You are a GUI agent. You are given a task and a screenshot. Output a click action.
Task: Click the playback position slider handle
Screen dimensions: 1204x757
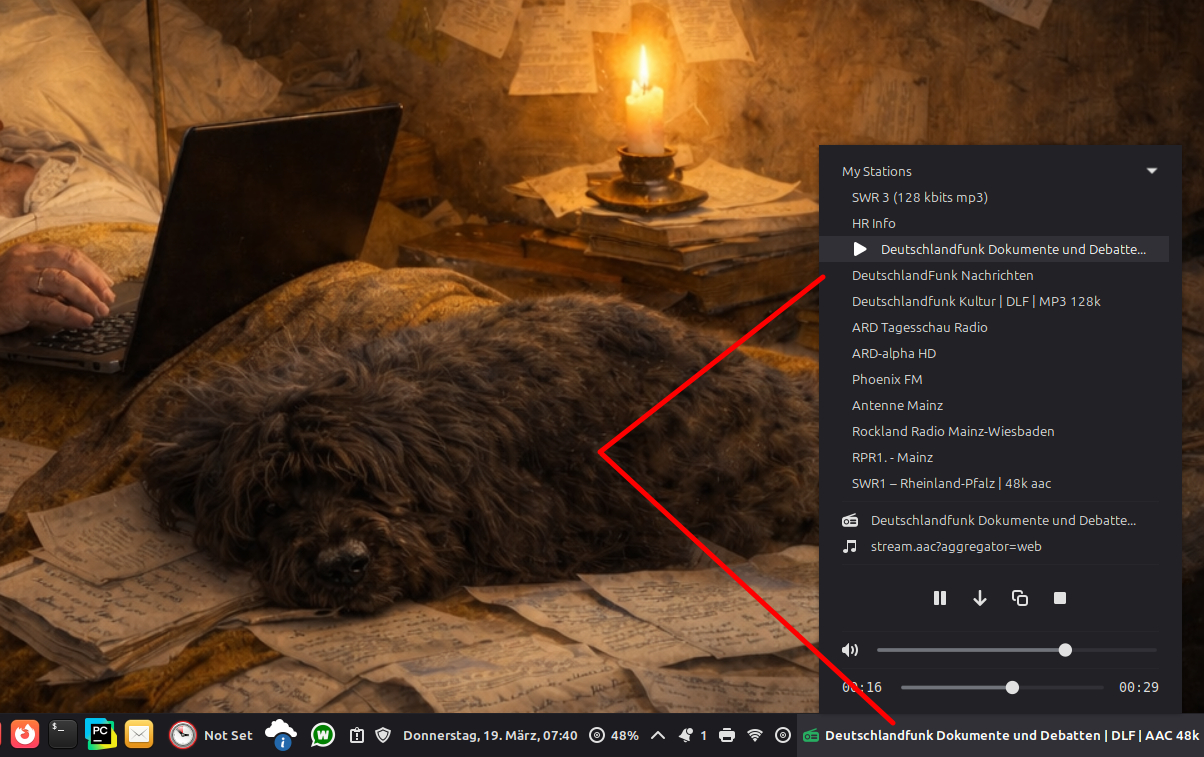(x=1012, y=687)
